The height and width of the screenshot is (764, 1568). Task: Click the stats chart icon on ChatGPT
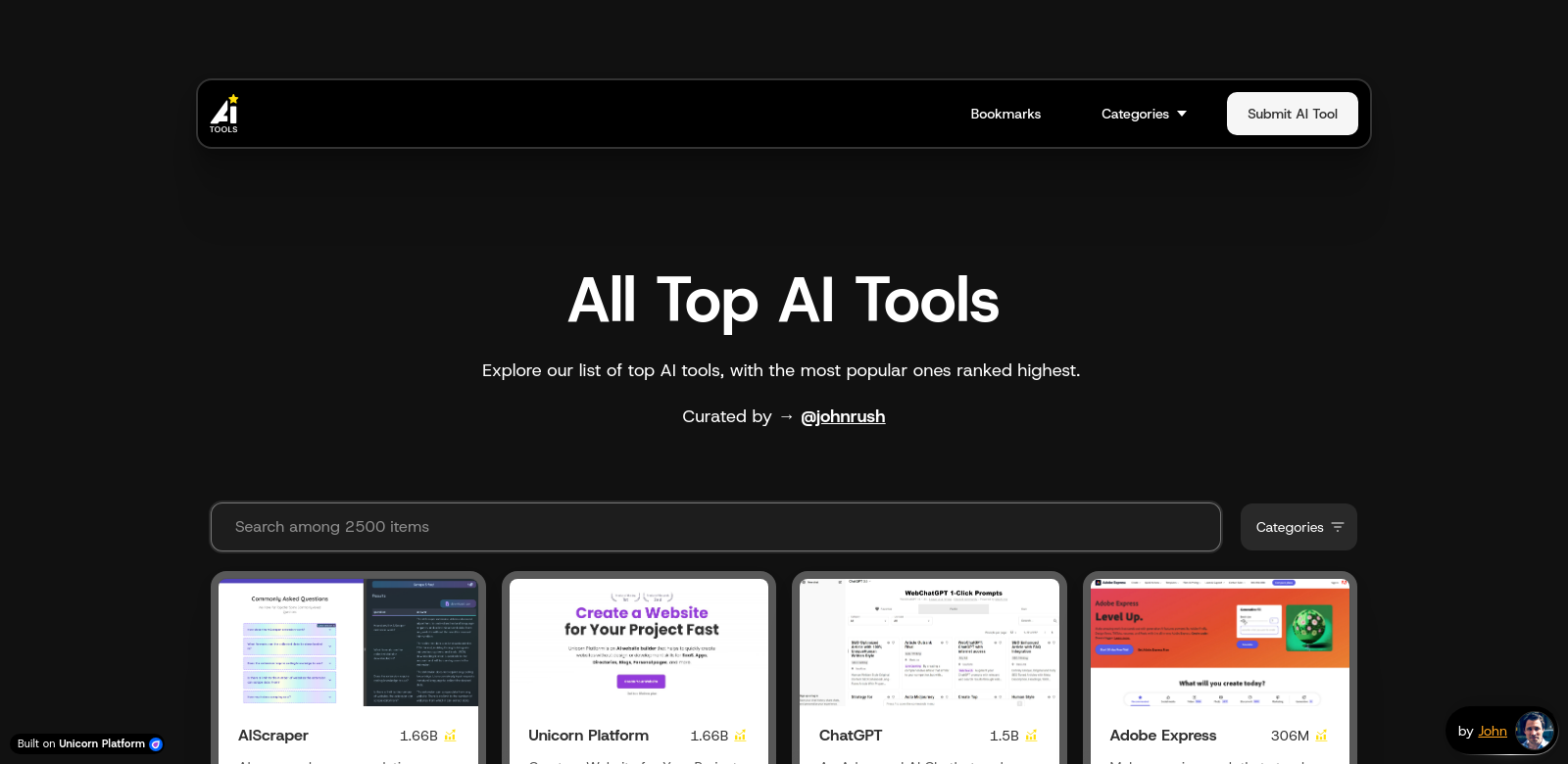point(1031,736)
